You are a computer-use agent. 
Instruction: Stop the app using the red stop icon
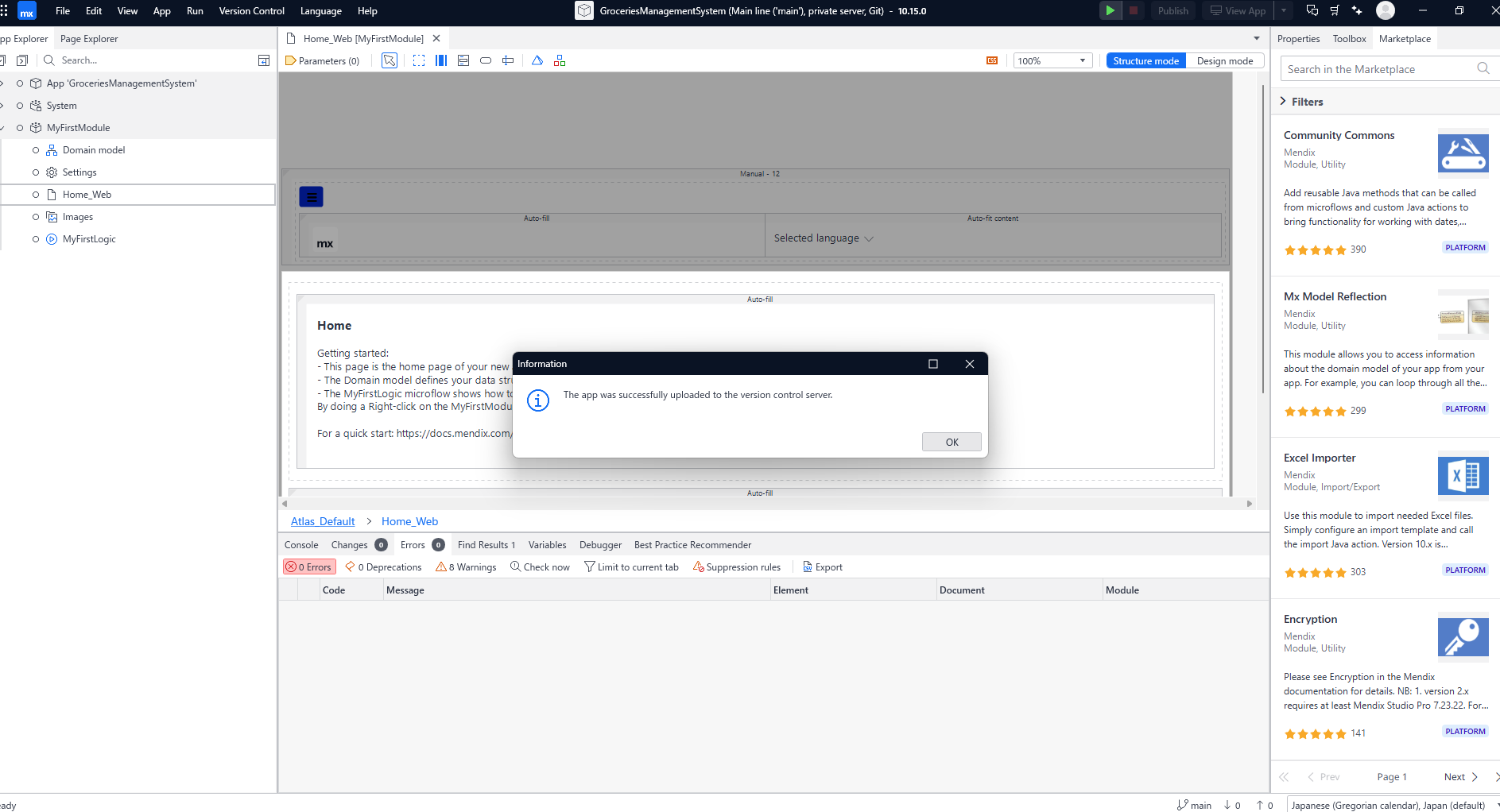click(1133, 10)
